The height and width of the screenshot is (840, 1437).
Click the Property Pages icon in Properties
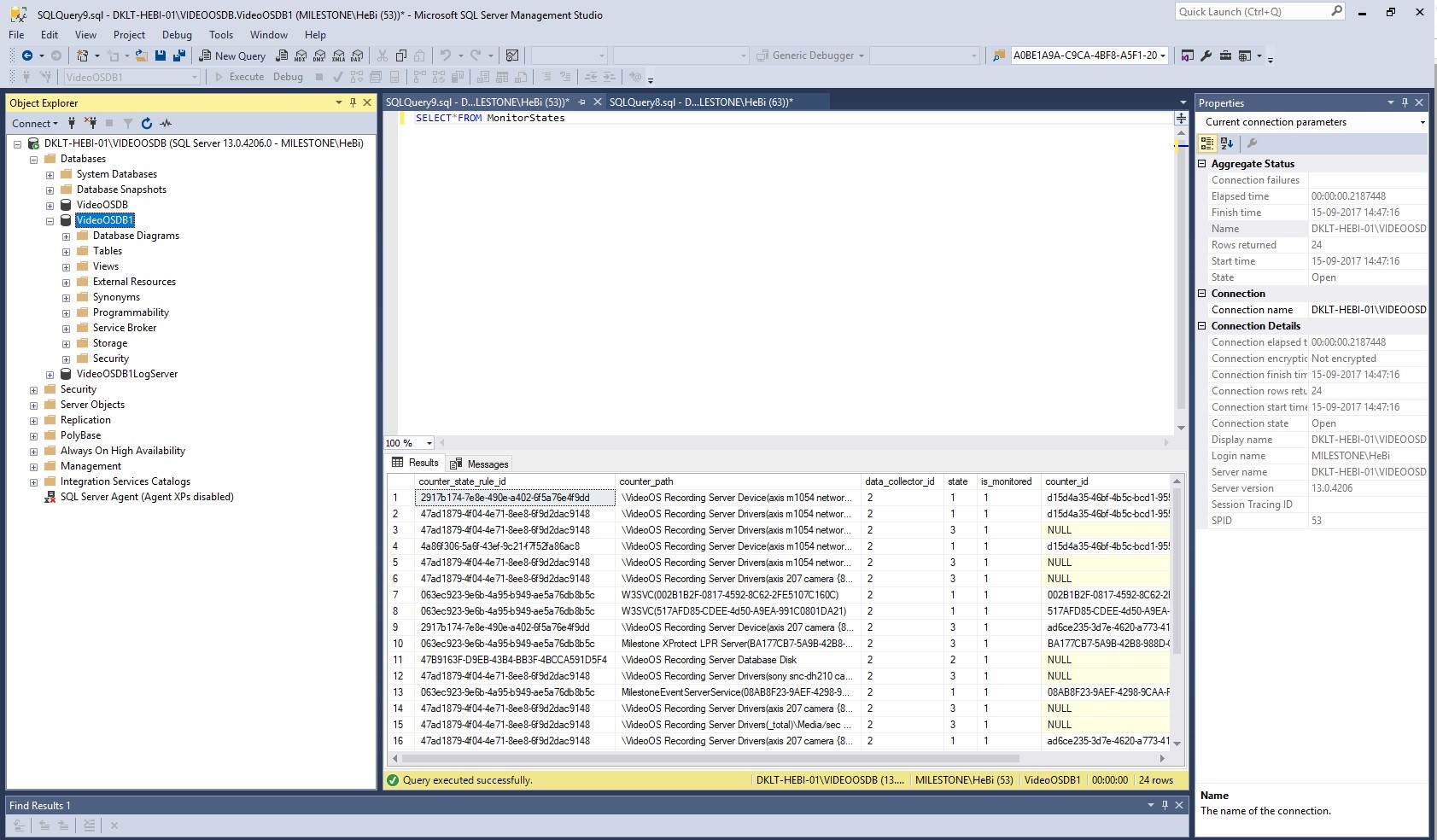coord(1252,143)
